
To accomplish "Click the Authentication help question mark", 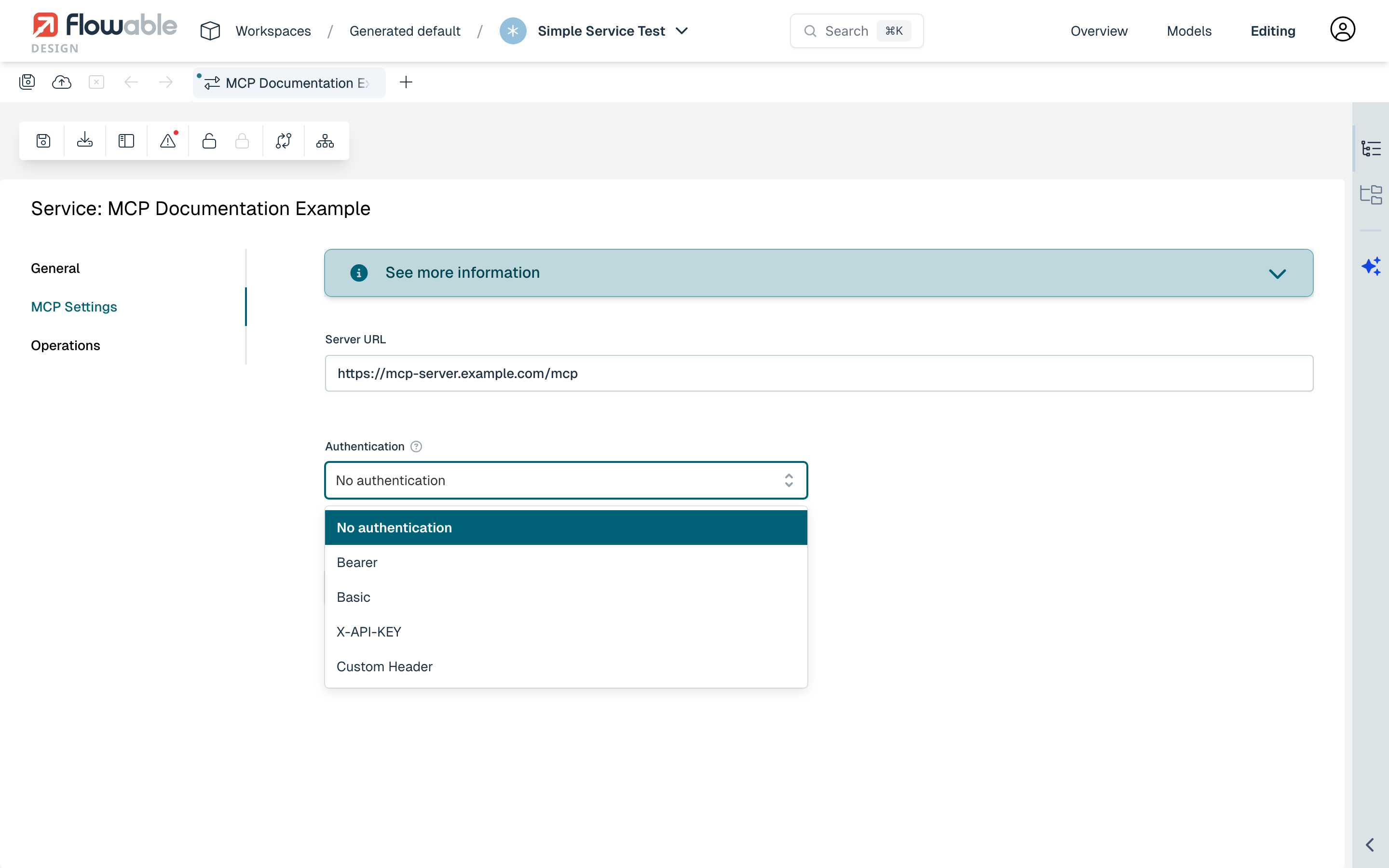I will tap(416, 446).
